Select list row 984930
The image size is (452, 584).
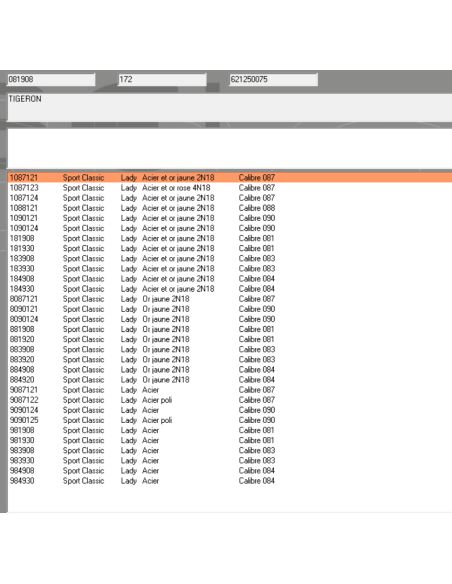230,480
